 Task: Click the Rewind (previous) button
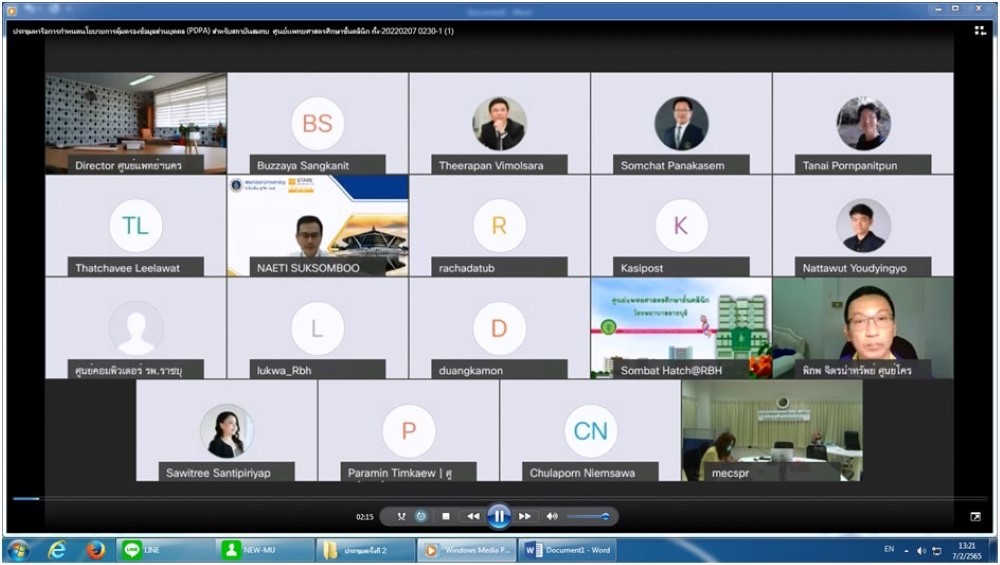pos(472,517)
